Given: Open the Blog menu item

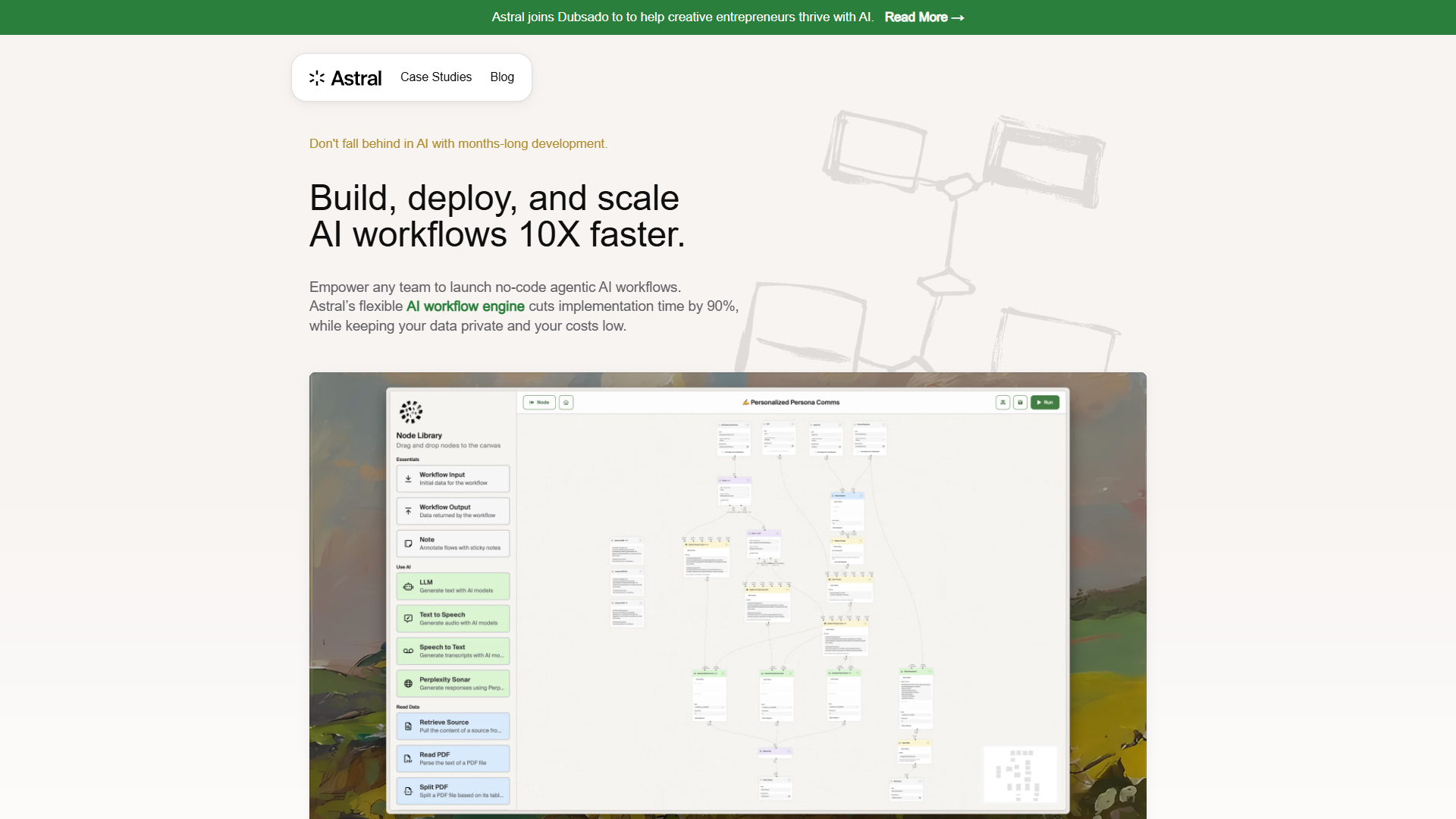Looking at the screenshot, I should click(x=502, y=77).
